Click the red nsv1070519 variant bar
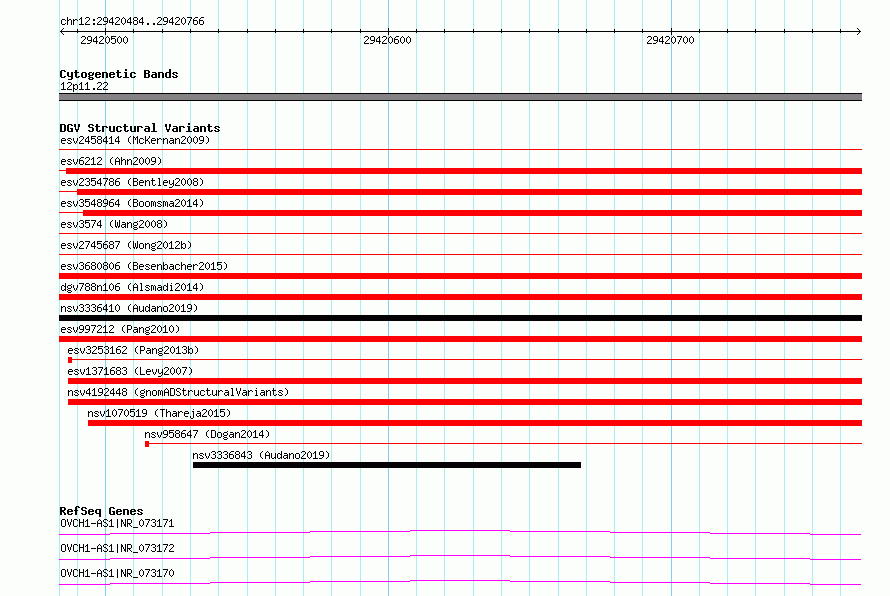The image size is (890, 596). click(x=475, y=423)
